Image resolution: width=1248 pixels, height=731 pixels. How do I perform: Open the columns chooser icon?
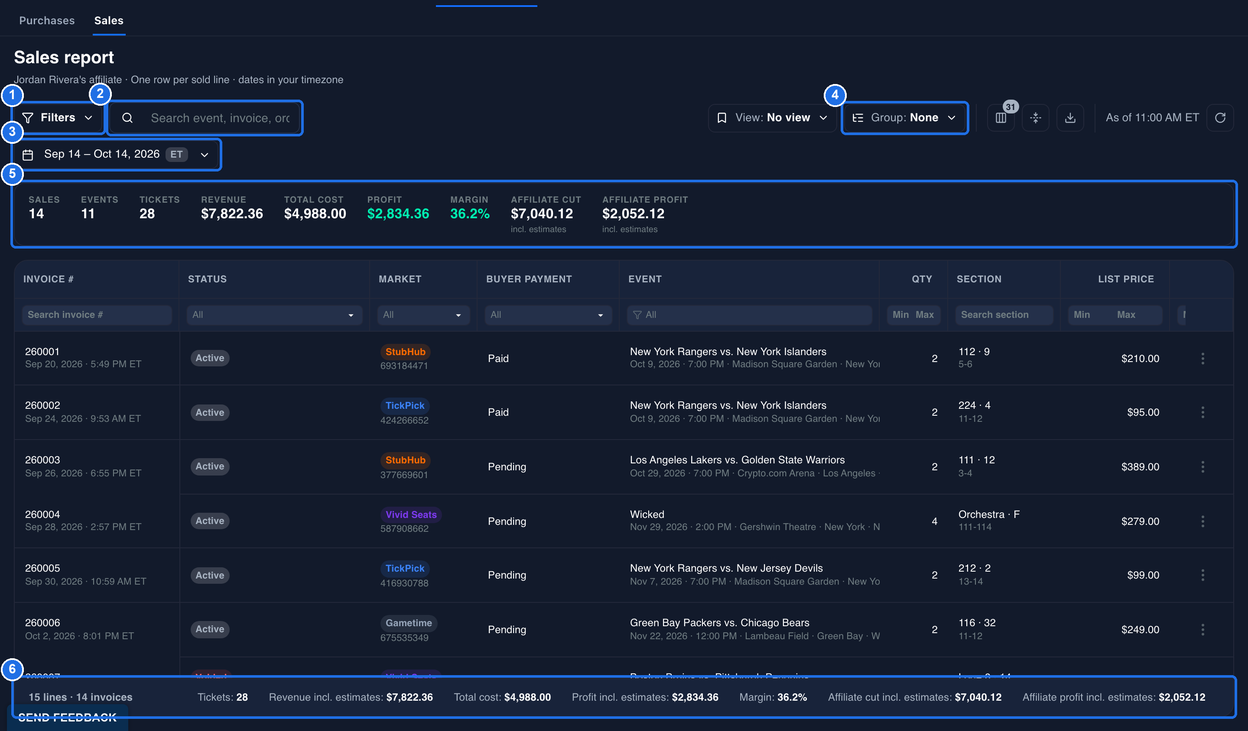[x=1001, y=118]
